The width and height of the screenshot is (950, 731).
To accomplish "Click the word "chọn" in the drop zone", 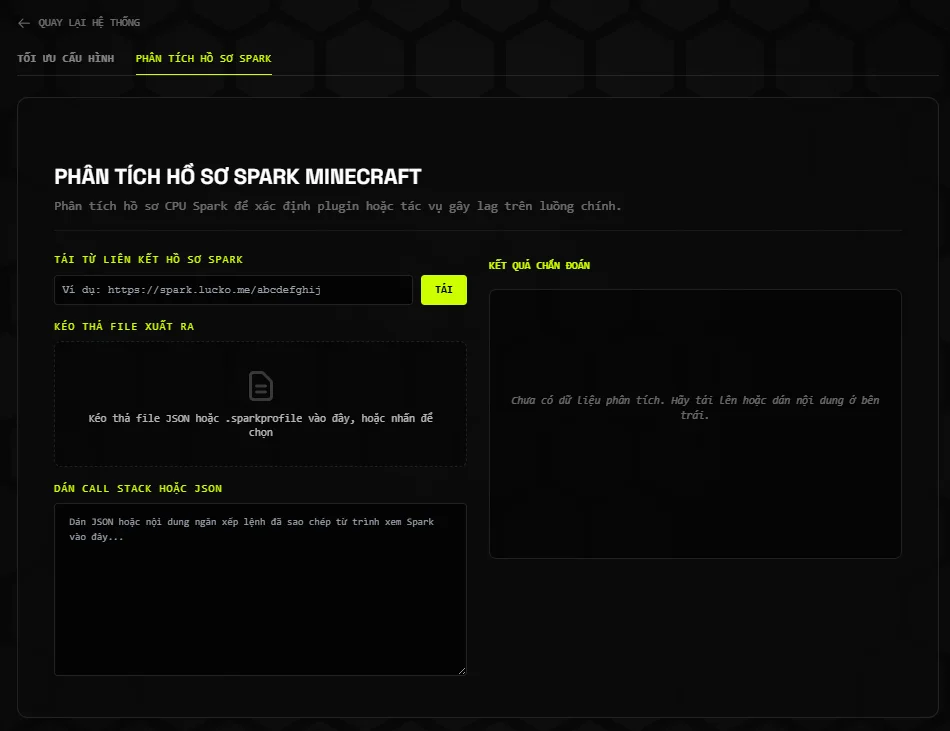I will (x=261, y=432).
